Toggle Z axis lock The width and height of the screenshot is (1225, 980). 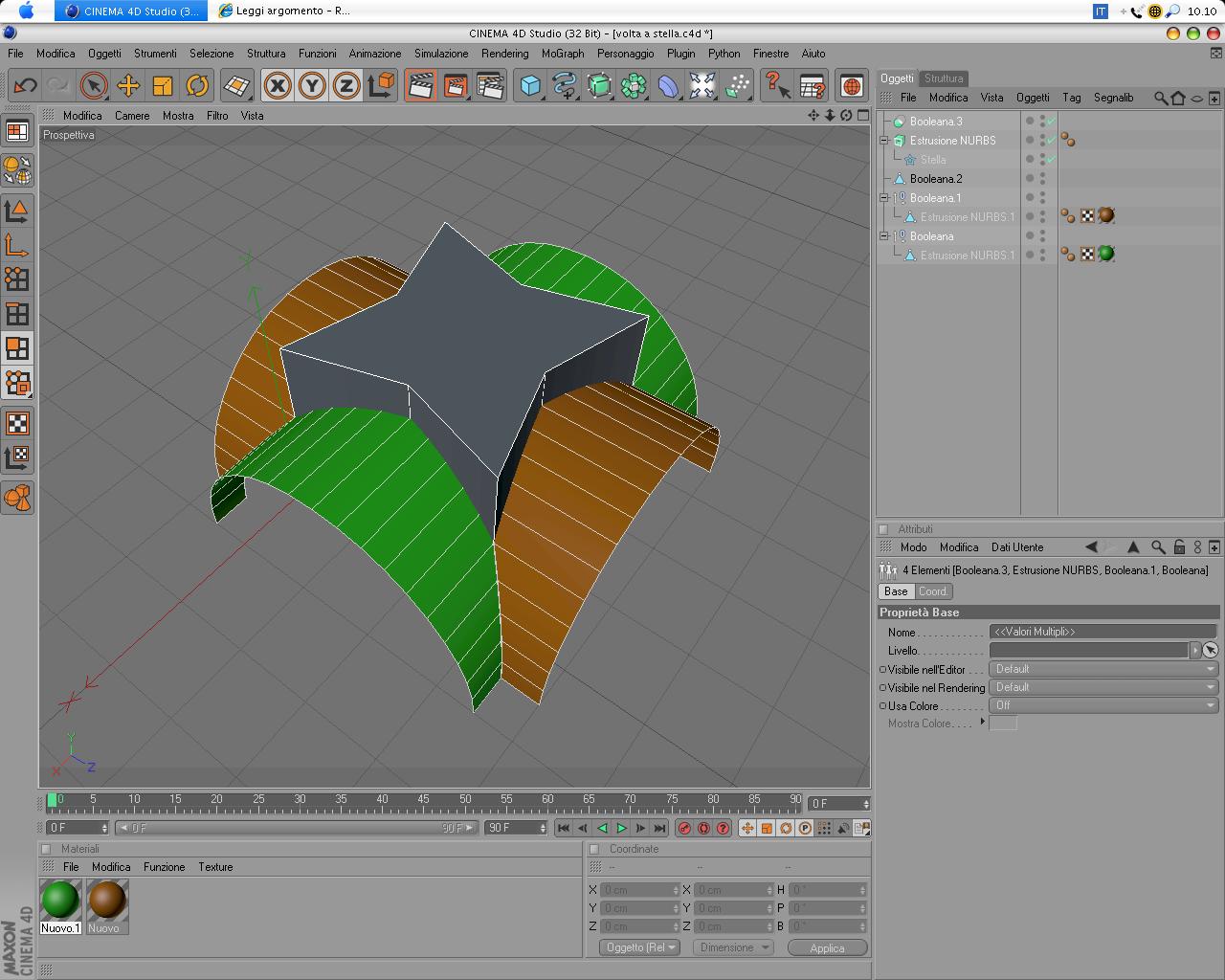tap(346, 86)
